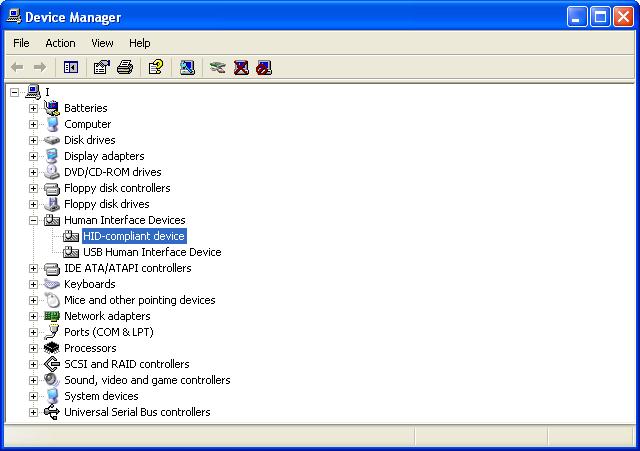Click the Ports (COM & LPT) icon

coord(52,332)
